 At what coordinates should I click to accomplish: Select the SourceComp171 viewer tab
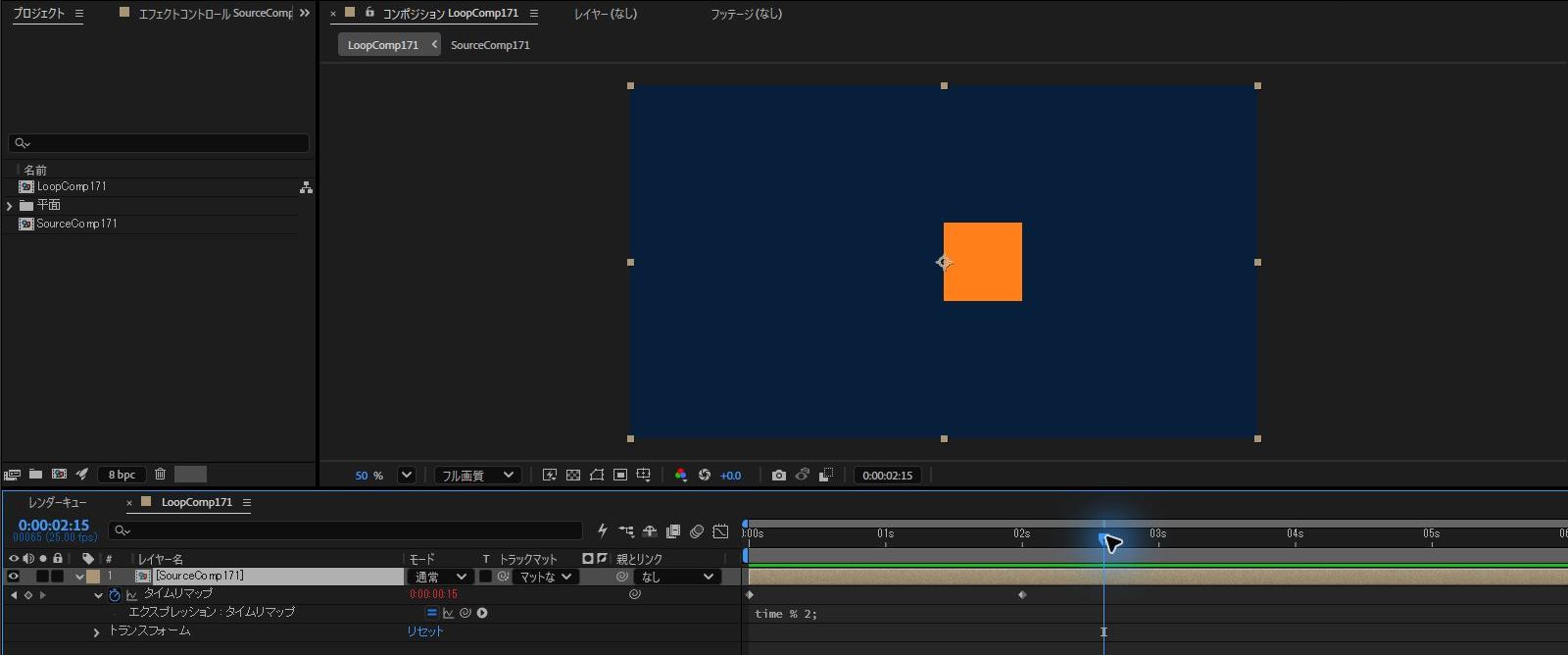click(x=490, y=45)
